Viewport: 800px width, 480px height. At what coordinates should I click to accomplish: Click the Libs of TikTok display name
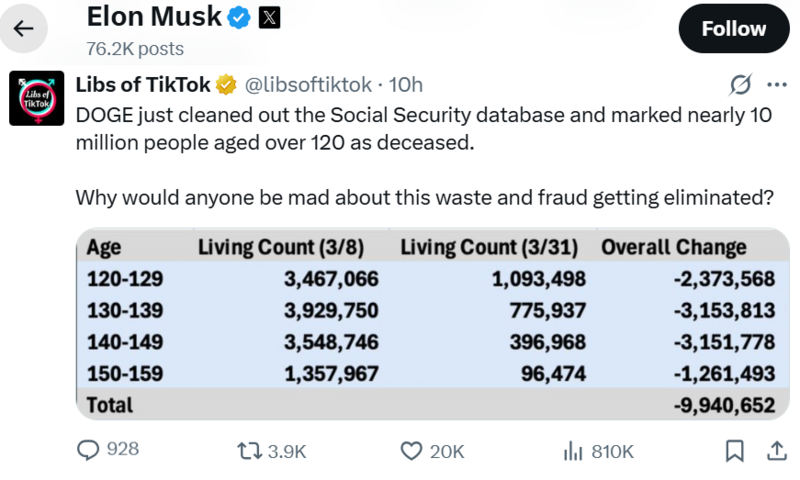pos(142,84)
